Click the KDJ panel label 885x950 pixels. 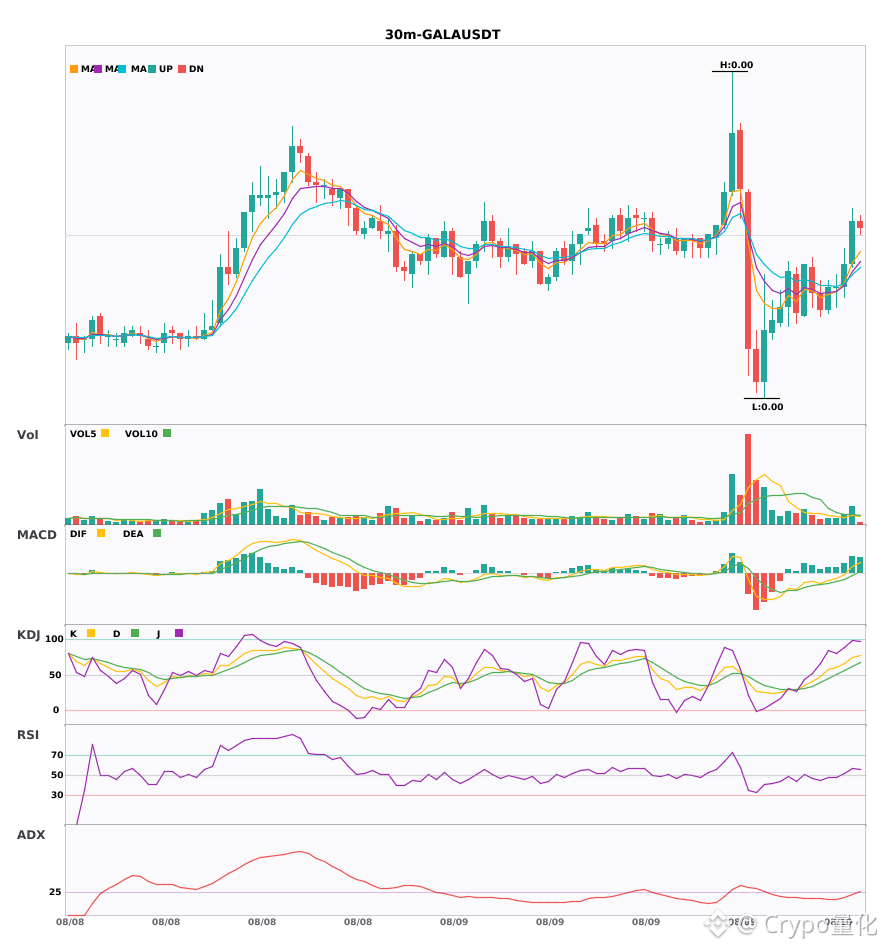(x=28, y=635)
